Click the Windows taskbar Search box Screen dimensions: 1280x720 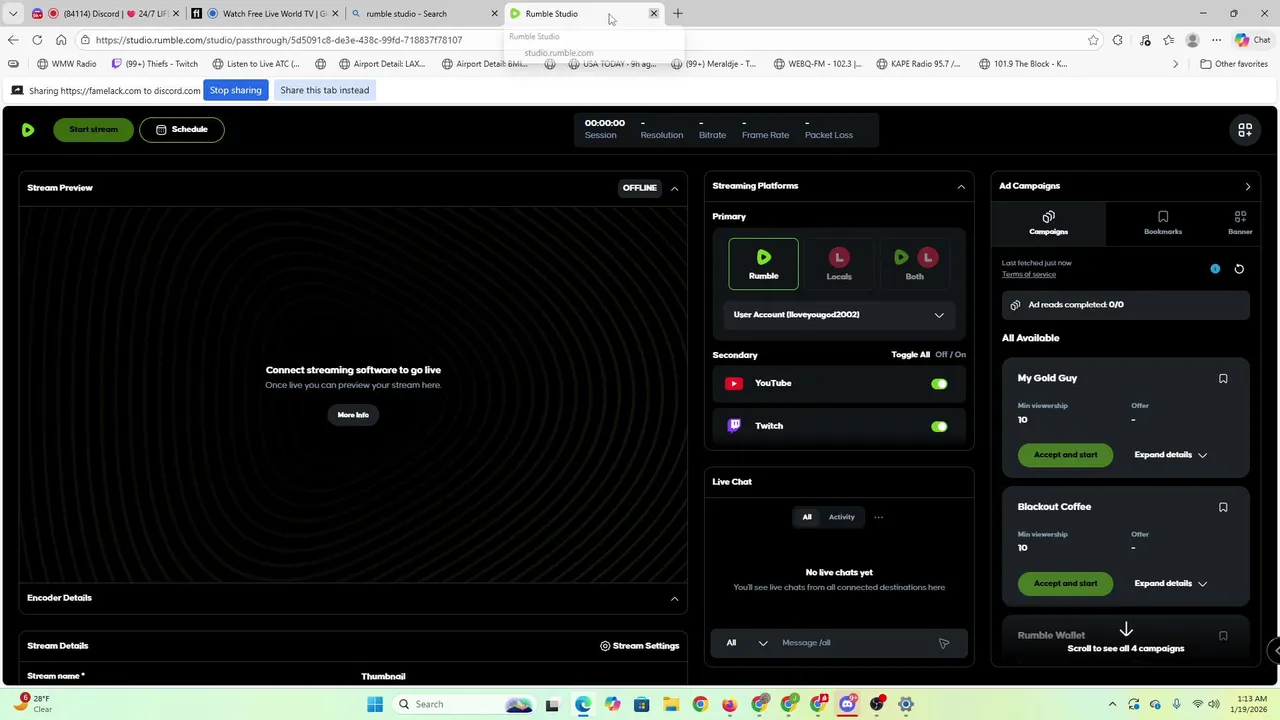(x=464, y=704)
